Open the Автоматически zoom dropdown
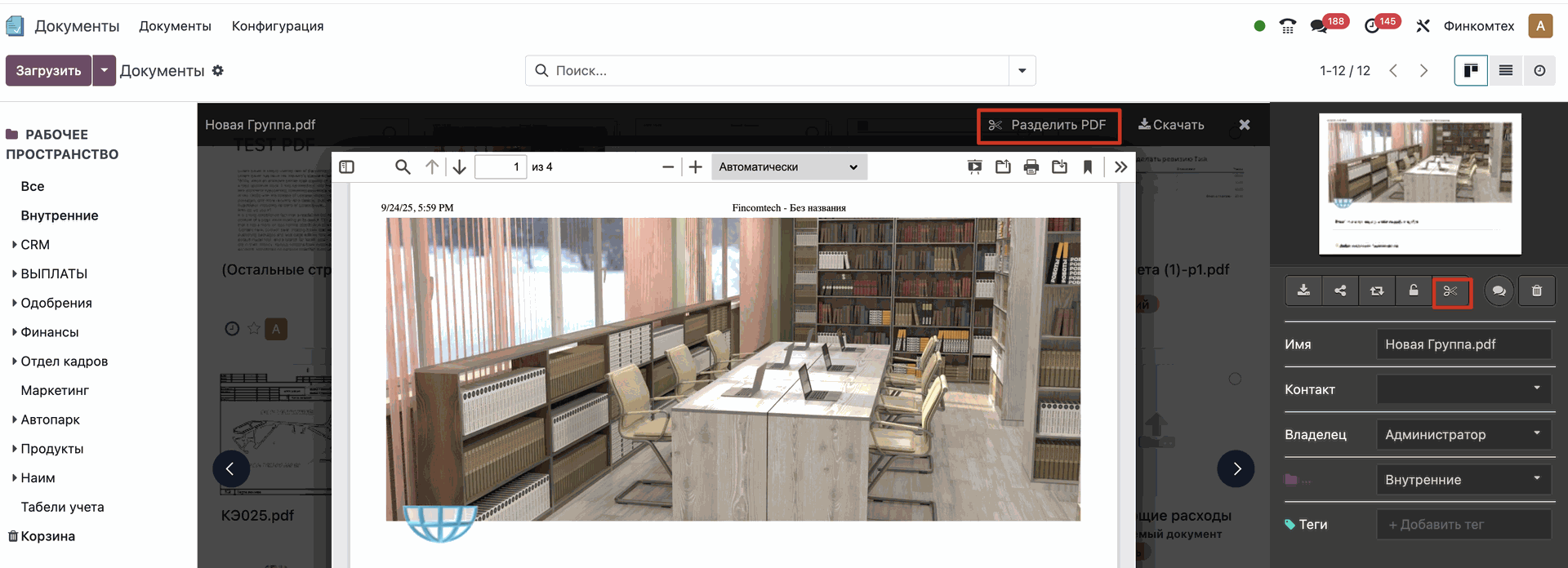1568x568 pixels. coord(788,167)
